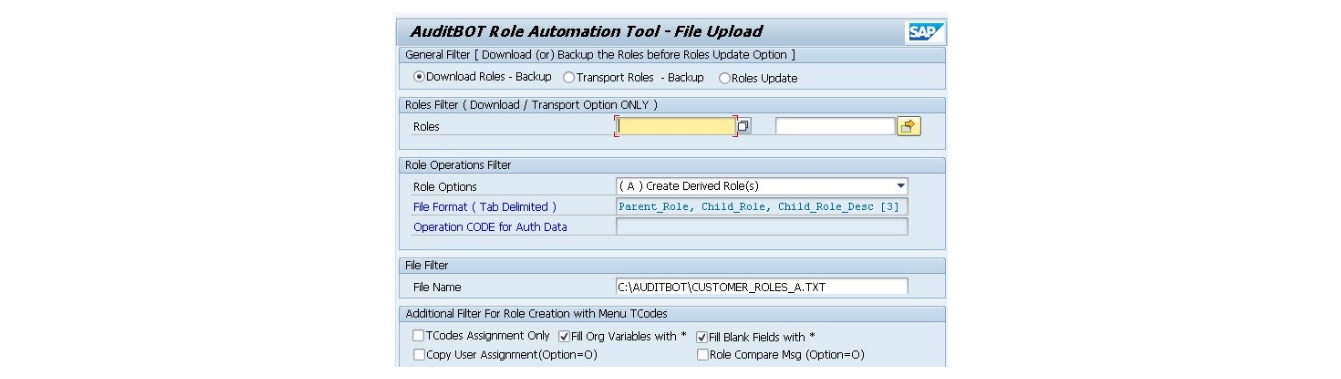
Task: Expand the Role Options dropdown
Action: pos(900,186)
